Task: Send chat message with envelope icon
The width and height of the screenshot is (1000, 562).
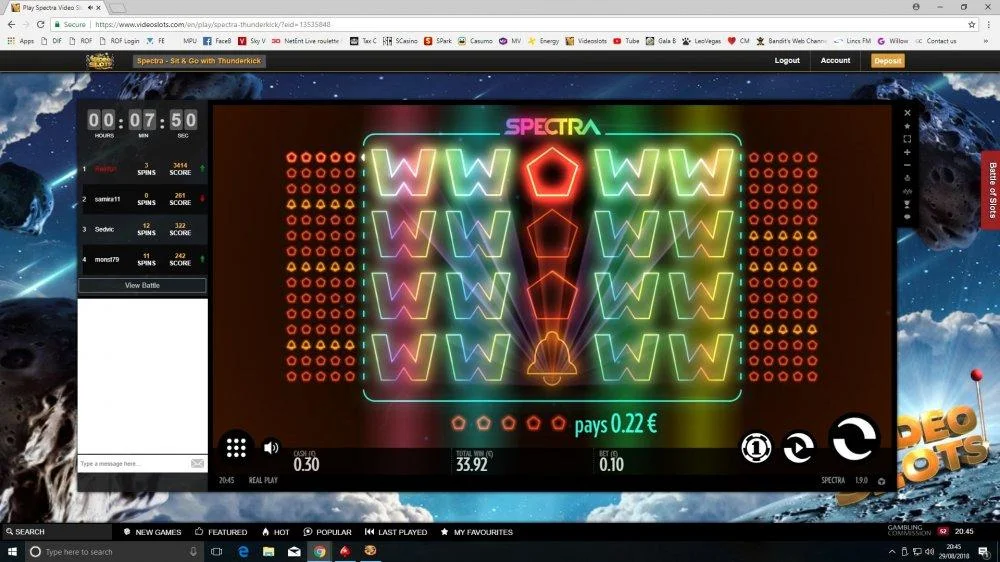Action: 198,463
